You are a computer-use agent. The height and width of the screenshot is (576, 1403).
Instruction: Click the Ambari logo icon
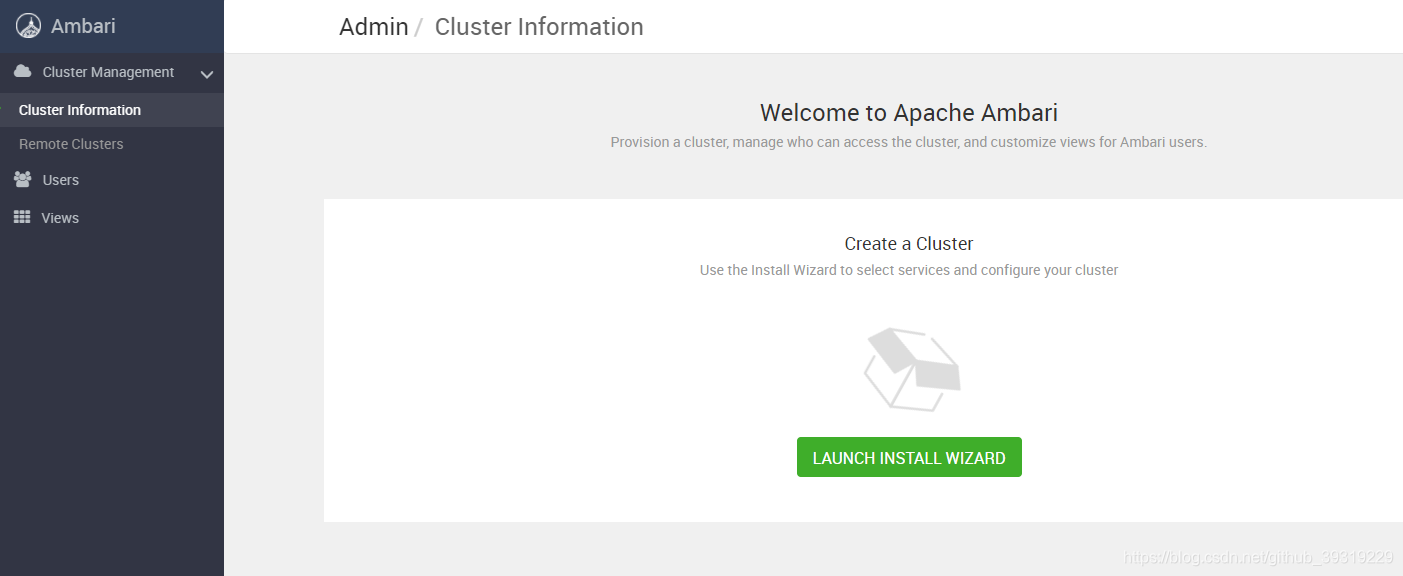pyautogui.click(x=29, y=26)
